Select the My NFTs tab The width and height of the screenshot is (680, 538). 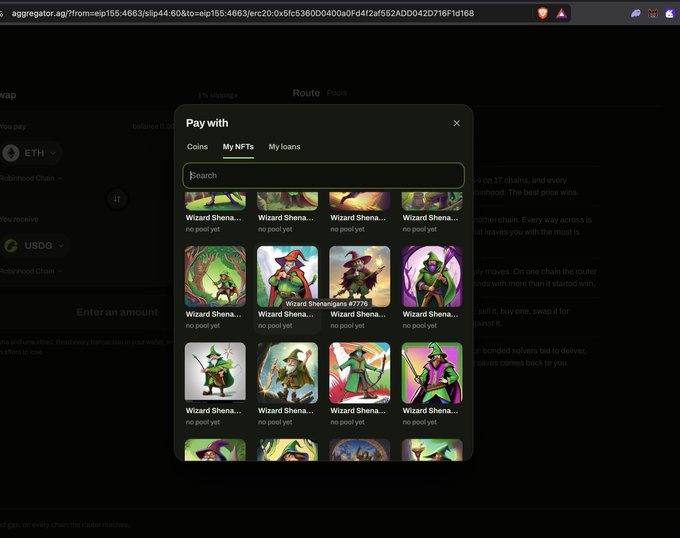point(238,147)
